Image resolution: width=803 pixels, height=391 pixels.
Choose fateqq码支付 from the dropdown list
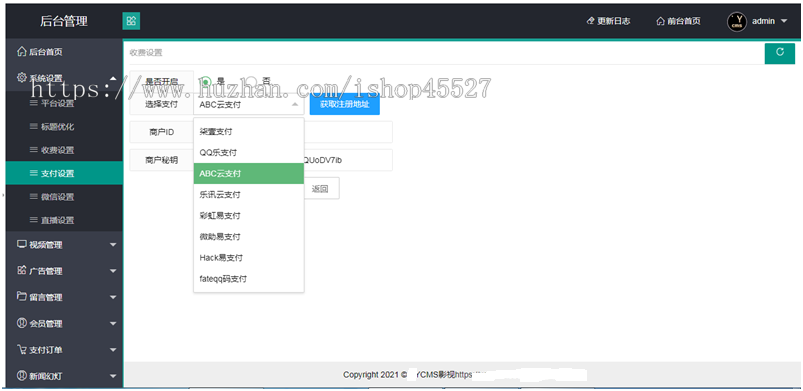coord(249,279)
